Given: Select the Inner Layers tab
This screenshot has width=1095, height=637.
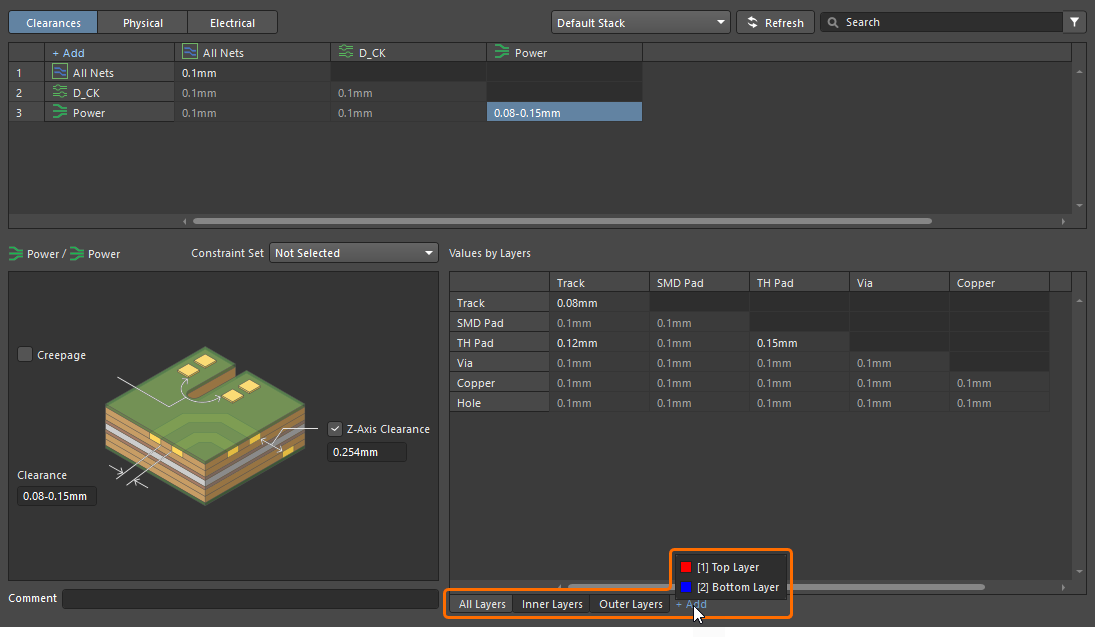Looking at the screenshot, I should pos(552,604).
